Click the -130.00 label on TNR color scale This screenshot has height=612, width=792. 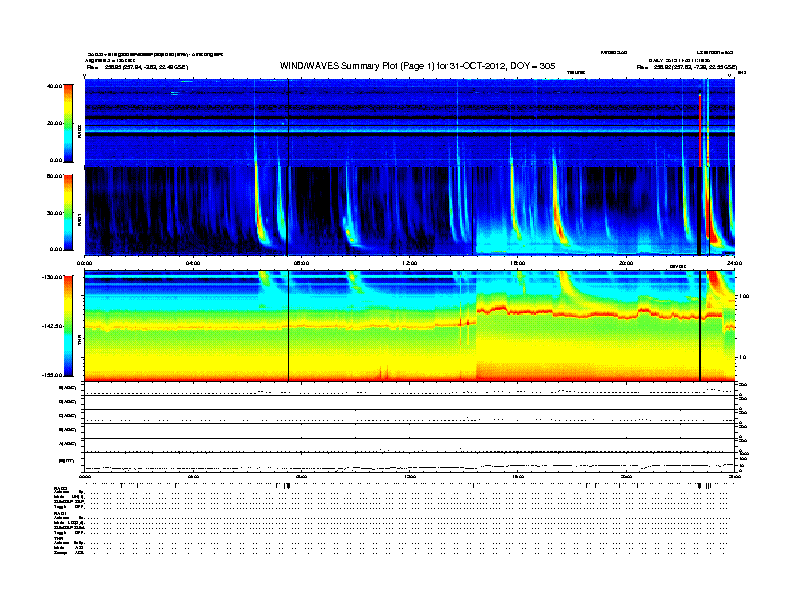coord(53,277)
